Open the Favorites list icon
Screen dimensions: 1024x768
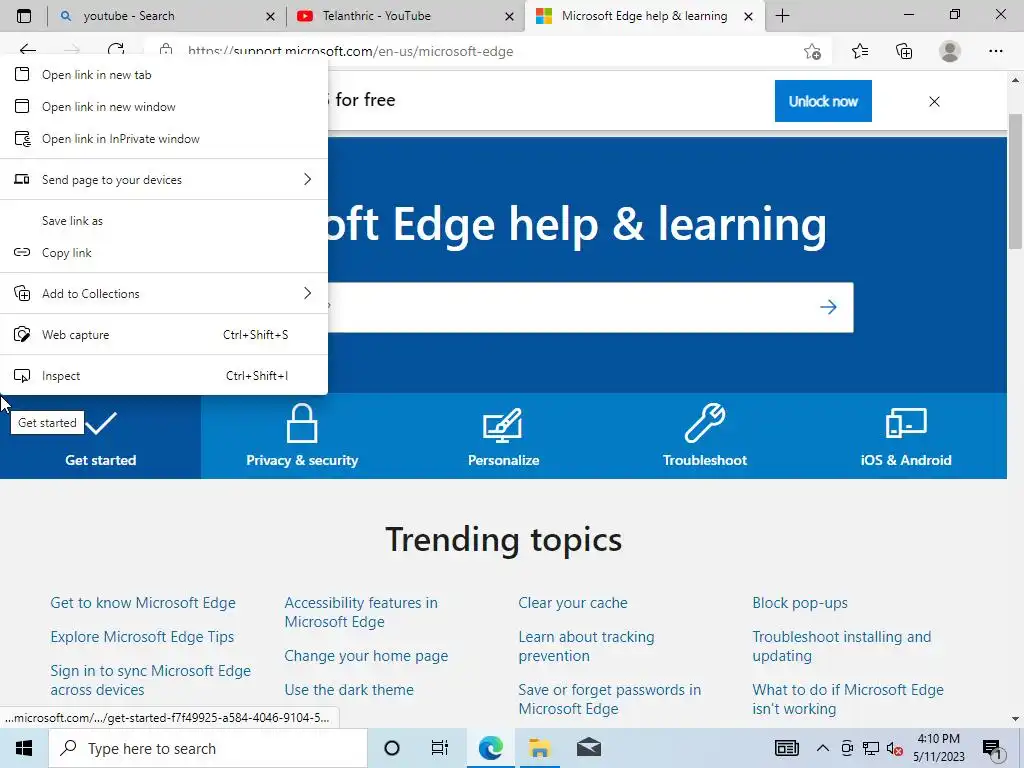[860, 51]
